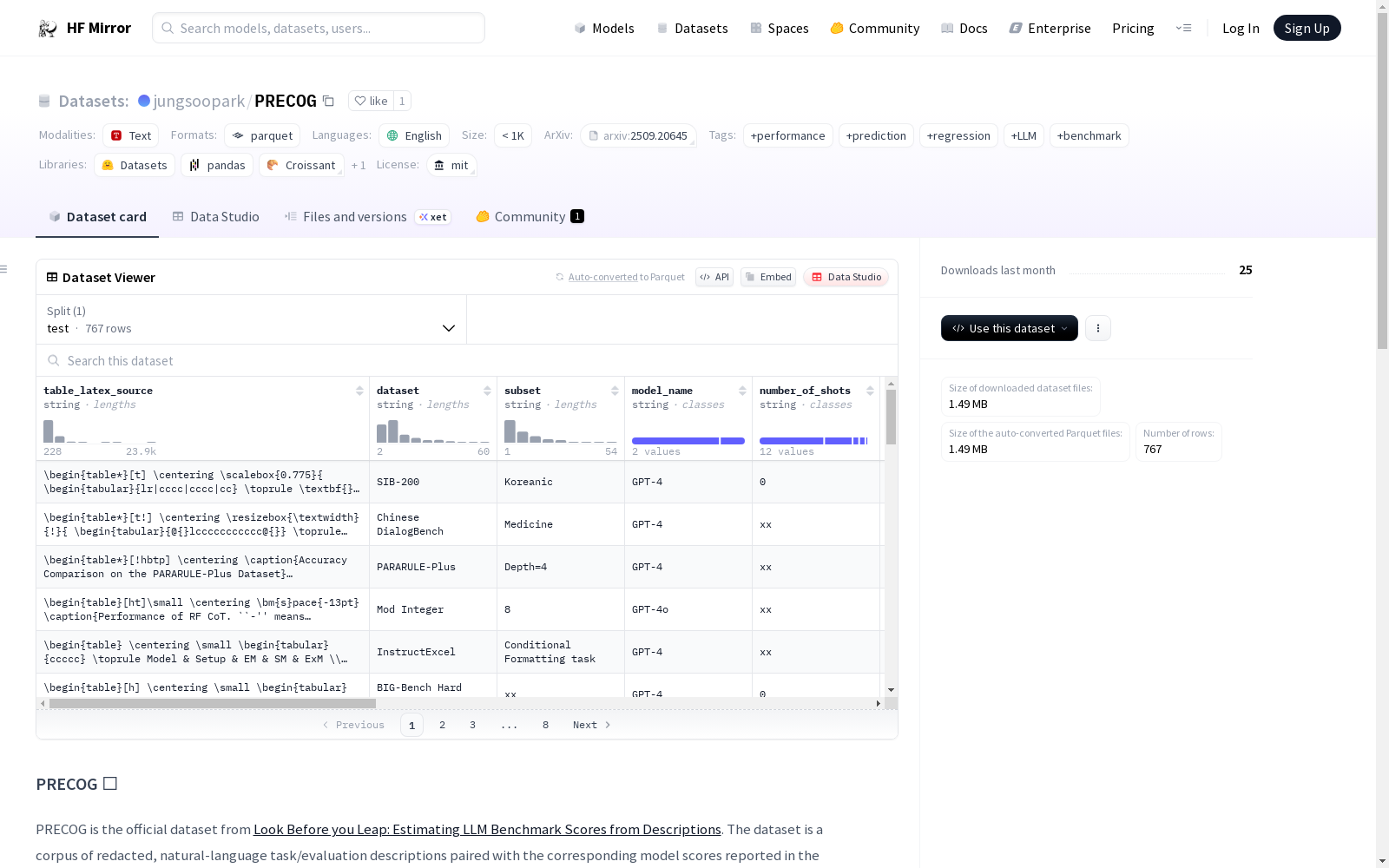1389x868 pixels.
Task: Click the +benchmark tag
Action: coord(1089,135)
